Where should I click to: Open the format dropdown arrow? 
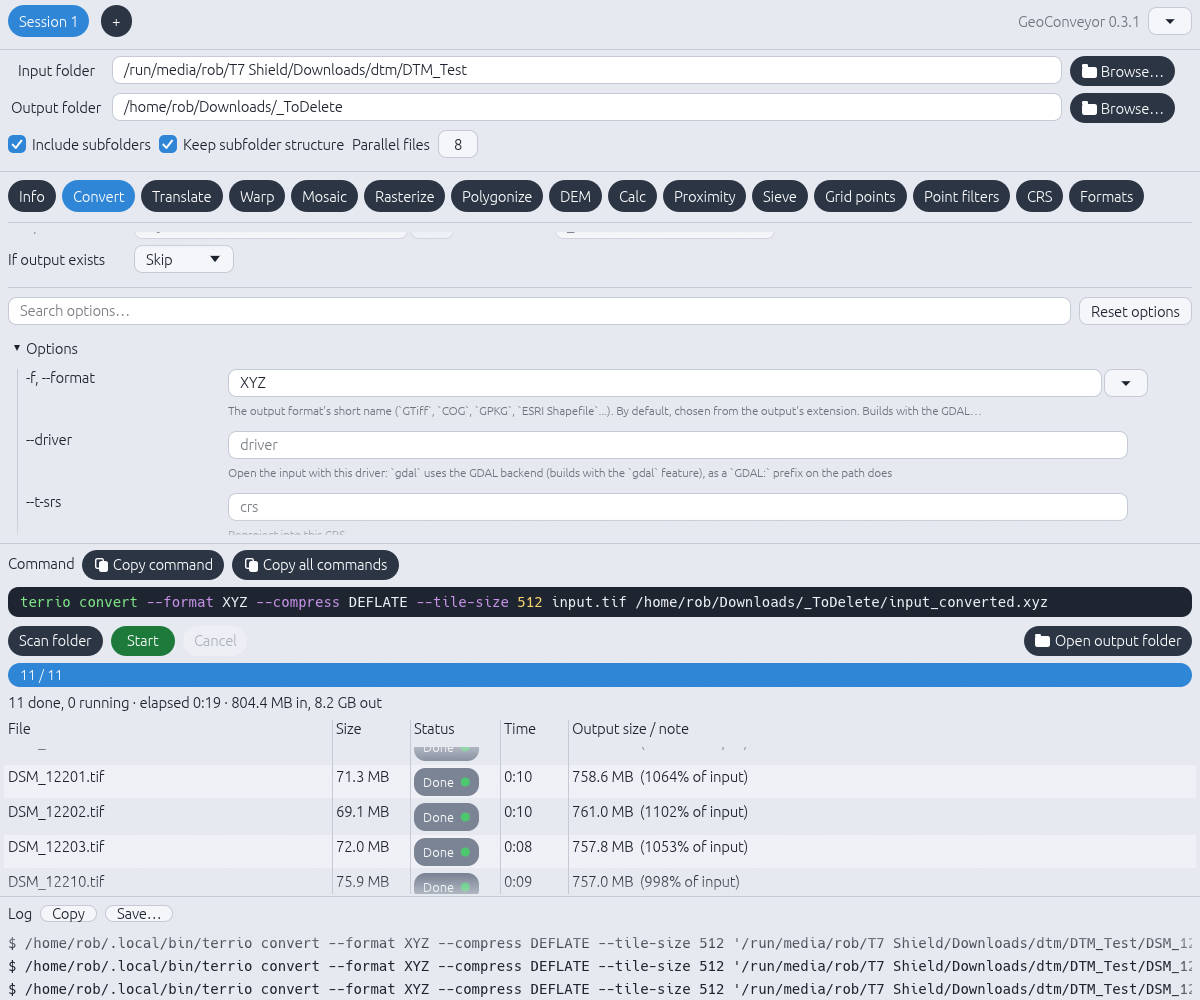click(1126, 383)
